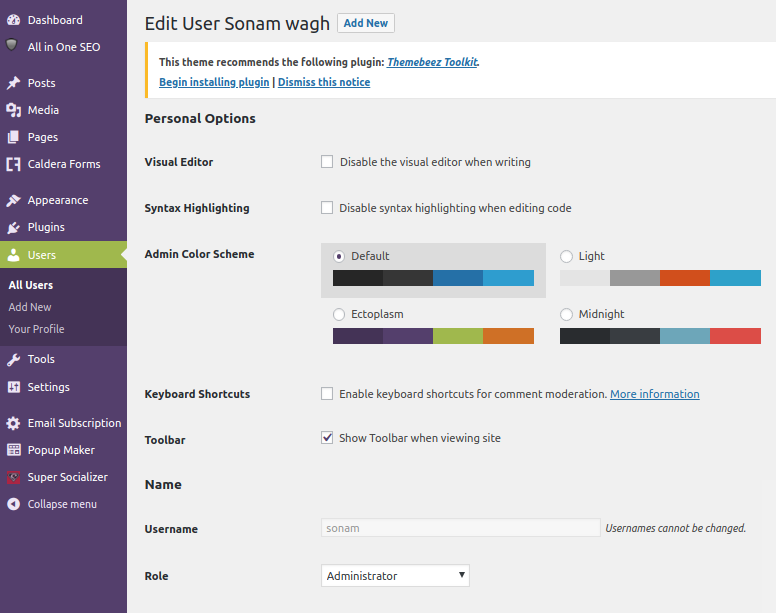This screenshot has height=613, width=776.
Task: Click the Caldera Forms icon
Action: [x=13, y=164]
